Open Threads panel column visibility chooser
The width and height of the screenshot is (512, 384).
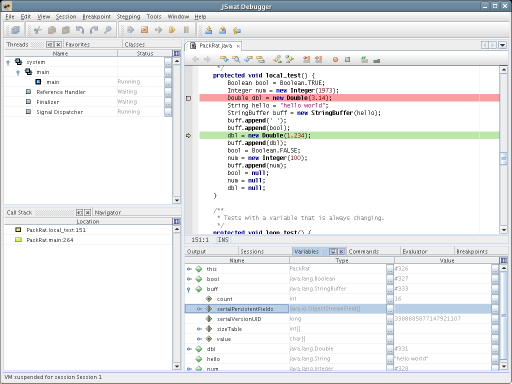(x=176, y=53)
